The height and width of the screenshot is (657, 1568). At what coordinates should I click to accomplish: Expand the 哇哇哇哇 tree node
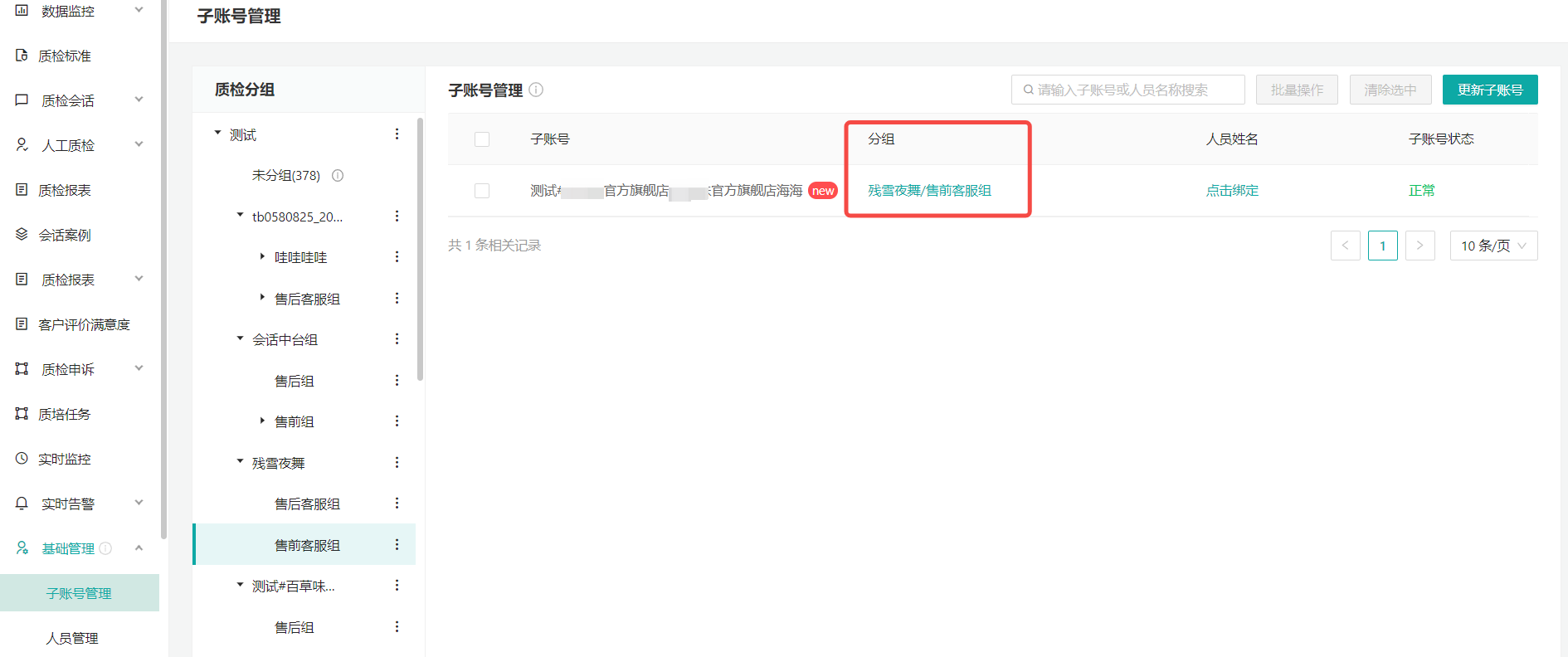[x=262, y=256]
